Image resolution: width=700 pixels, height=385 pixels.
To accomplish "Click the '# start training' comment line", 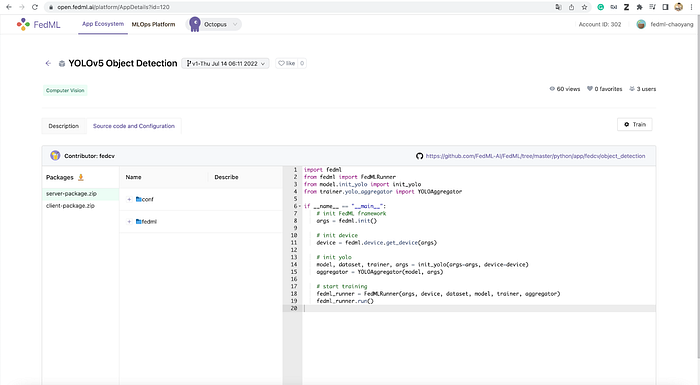I will [342, 286].
